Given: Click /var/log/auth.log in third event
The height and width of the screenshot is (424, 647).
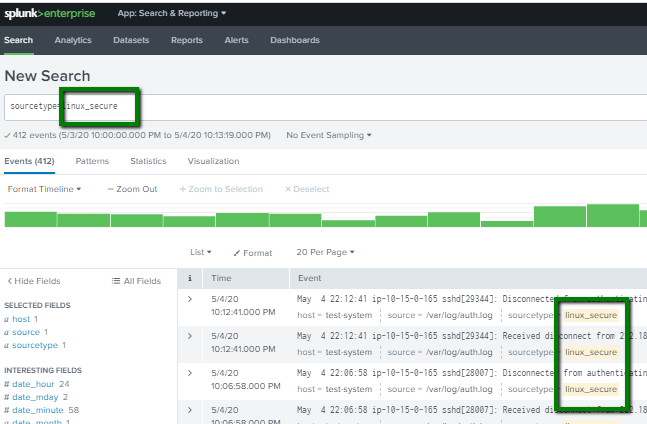Looking at the screenshot, I should [459, 389].
